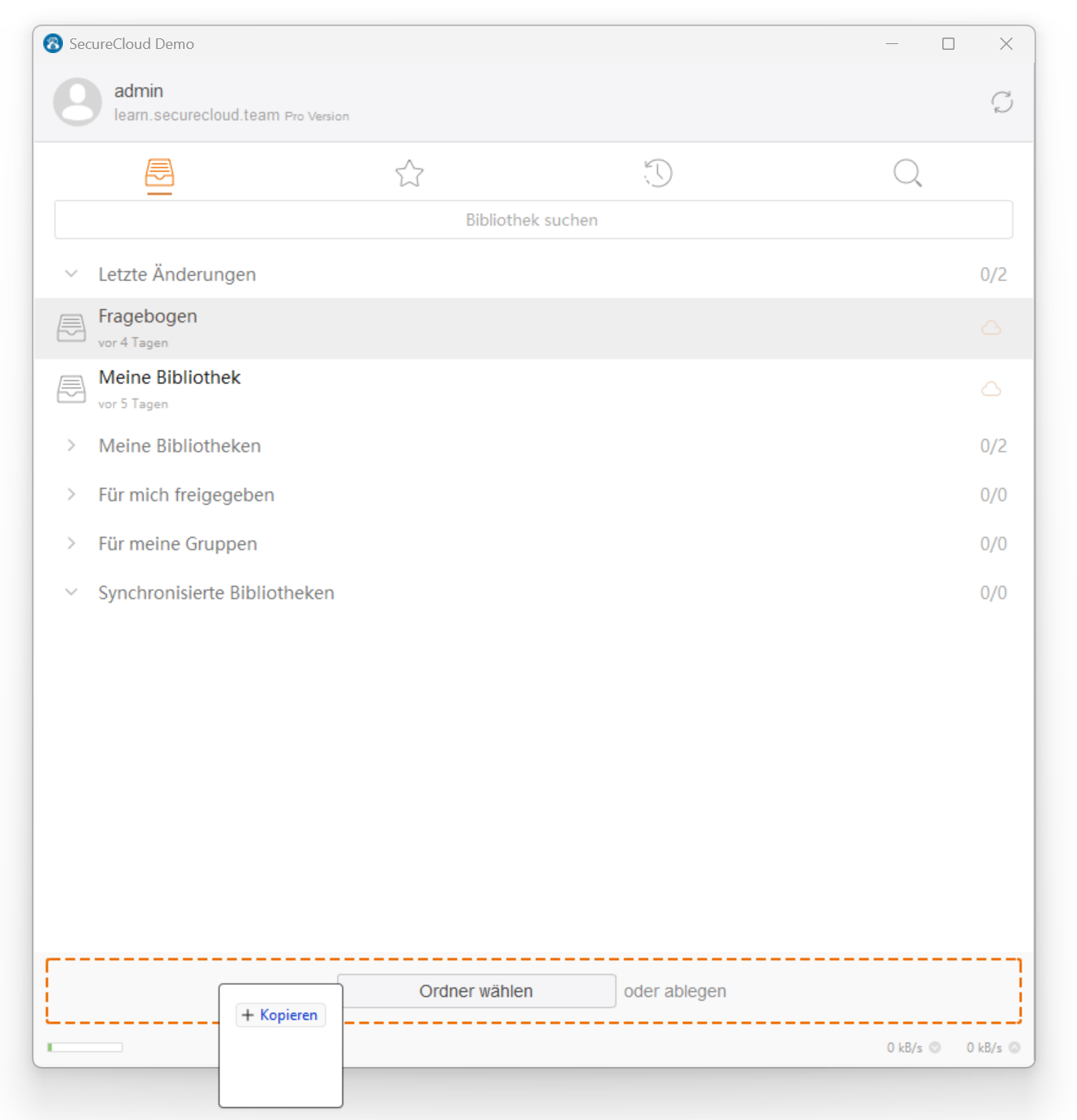1077x1120 pixels.
Task: Collapse the Synchronisierte Bibliotheken section
Action: click(71, 593)
